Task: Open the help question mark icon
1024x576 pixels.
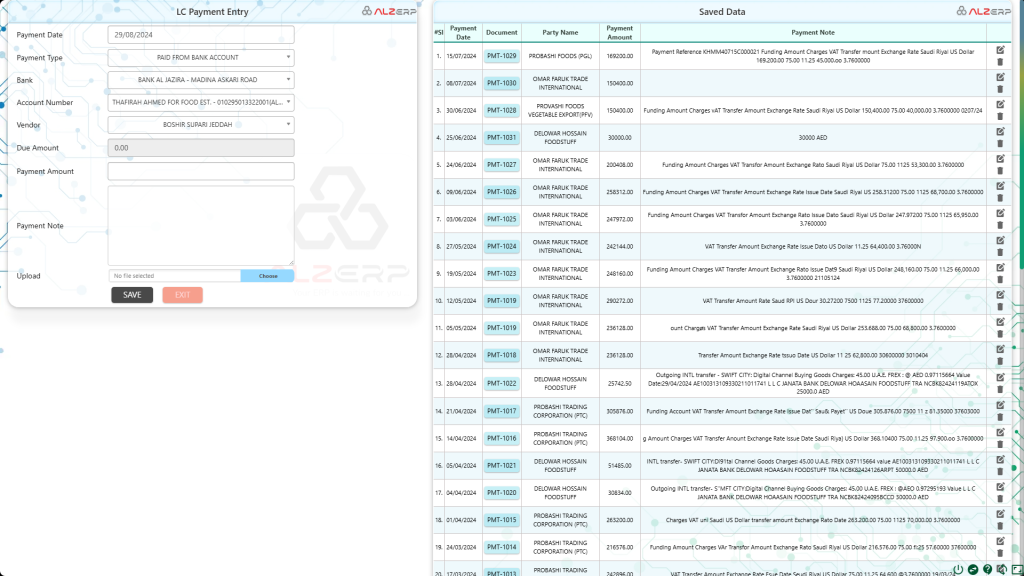Action: pyautogui.click(x=987, y=569)
